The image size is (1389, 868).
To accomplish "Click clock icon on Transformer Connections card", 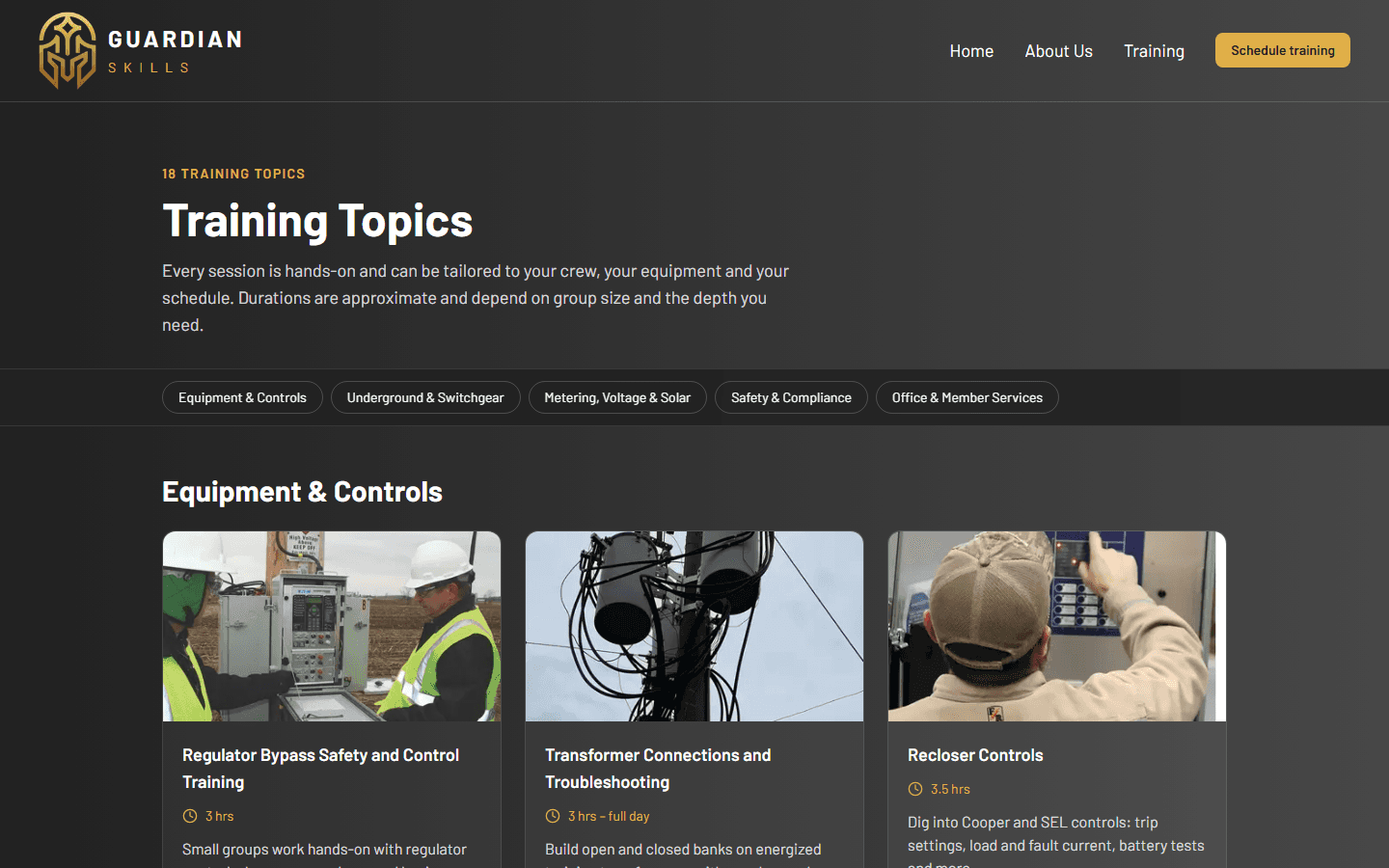I will click(553, 816).
